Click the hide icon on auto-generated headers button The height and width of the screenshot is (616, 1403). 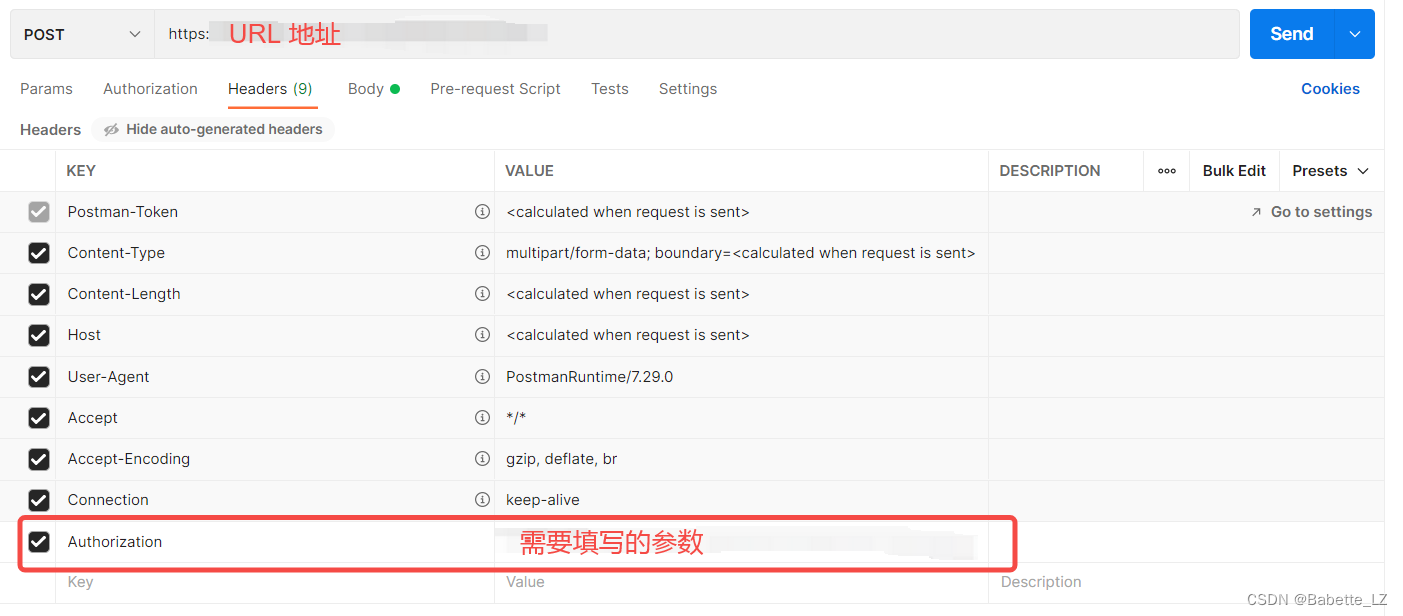pos(110,129)
